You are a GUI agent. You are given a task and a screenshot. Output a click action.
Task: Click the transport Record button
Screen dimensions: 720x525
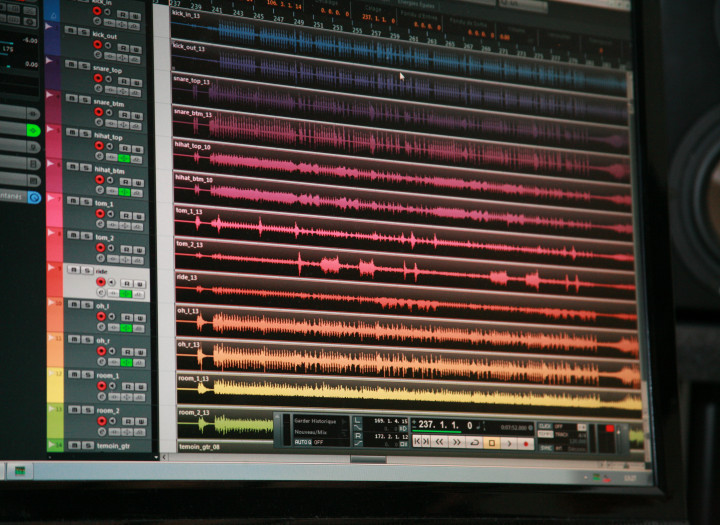tap(526, 442)
